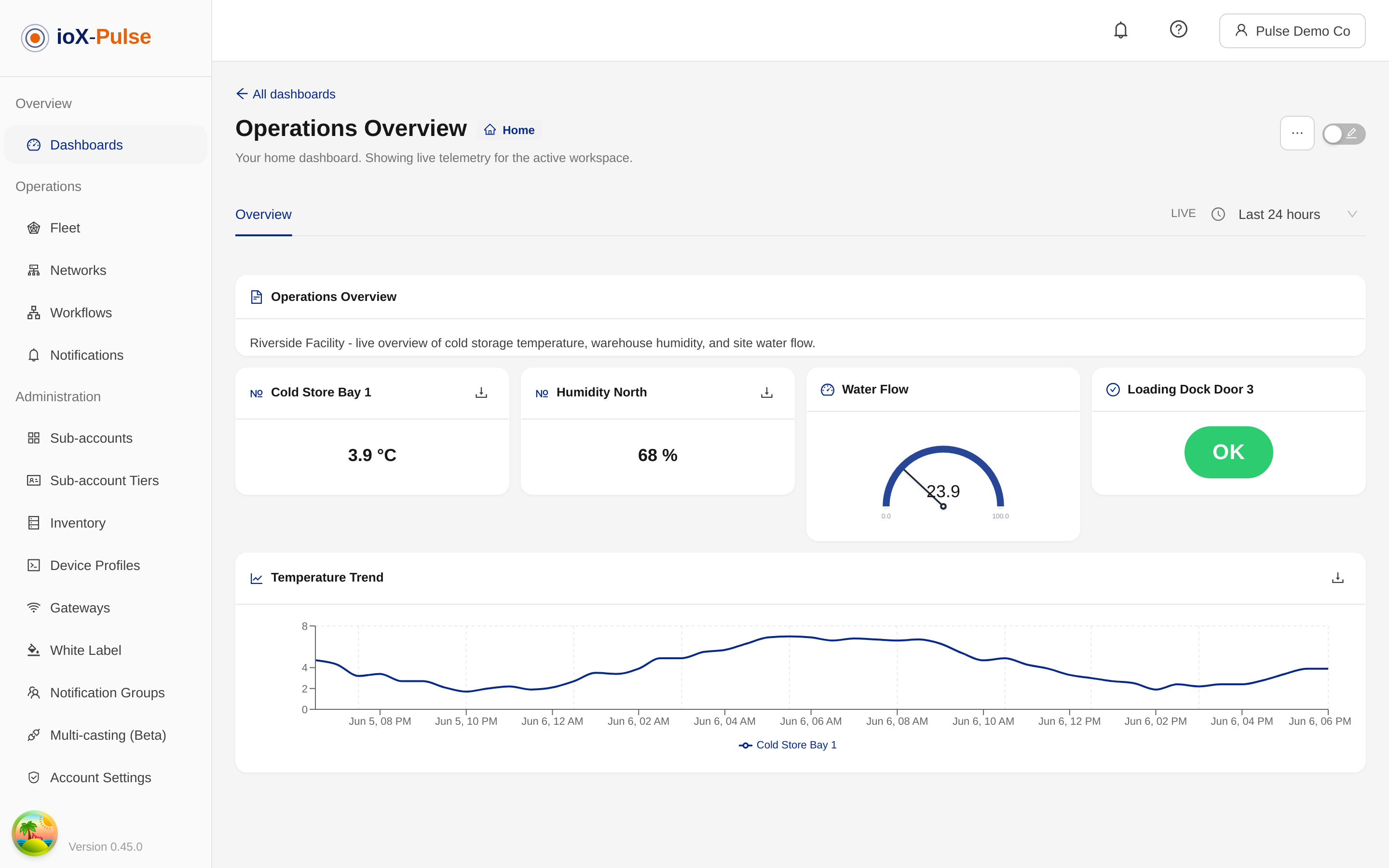Click the Jun 6, 12 PM axis label
This screenshot has width=1389, height=868.
pos(1069,721)
